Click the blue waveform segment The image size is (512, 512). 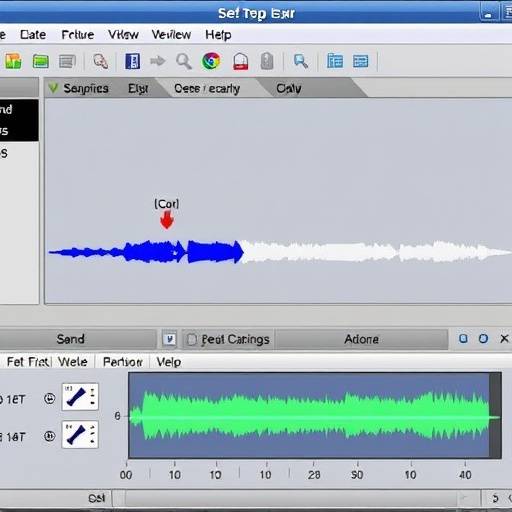[x=147, y=252]
